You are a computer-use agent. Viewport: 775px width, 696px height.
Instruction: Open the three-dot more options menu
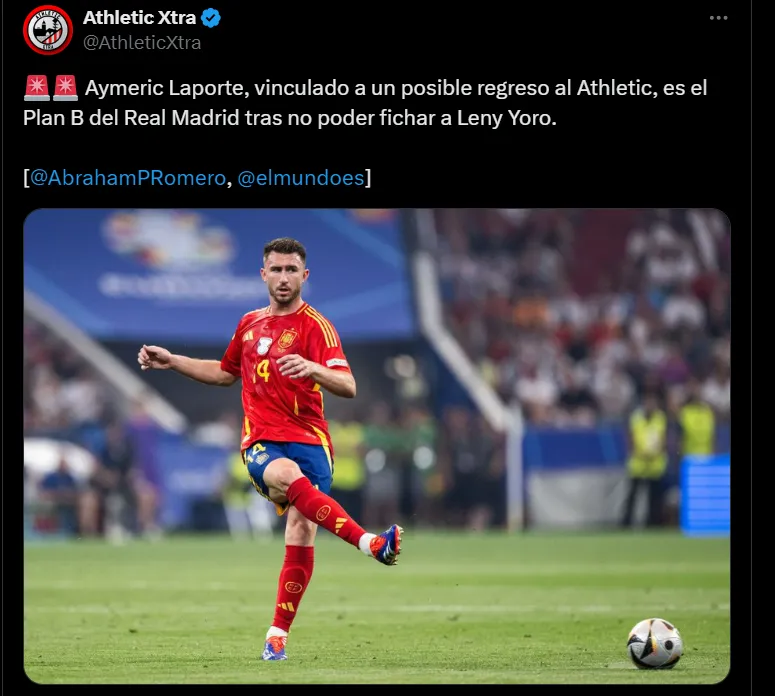tap(718, 18)
